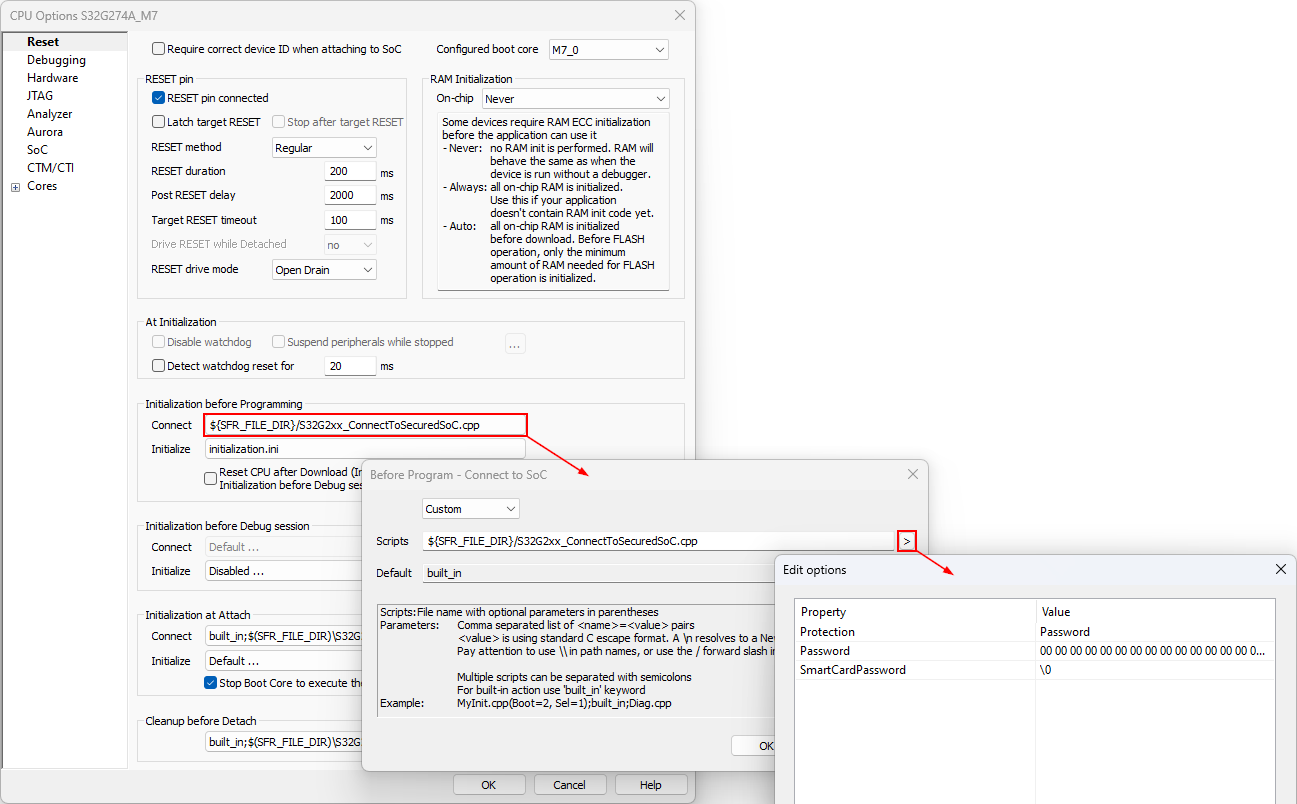Click the Cancel button
Viewport: 1297px width, 804px height.
click(x=570, y=785)
